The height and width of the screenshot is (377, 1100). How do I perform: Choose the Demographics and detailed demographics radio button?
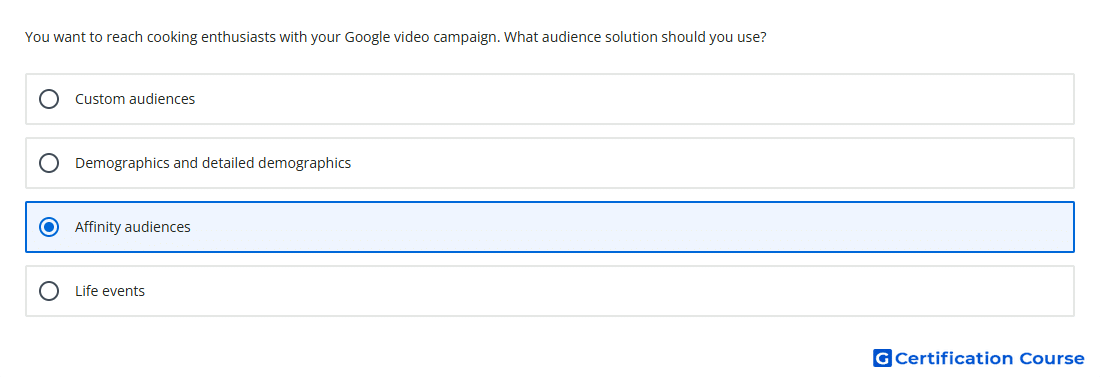tap(49, 163)
